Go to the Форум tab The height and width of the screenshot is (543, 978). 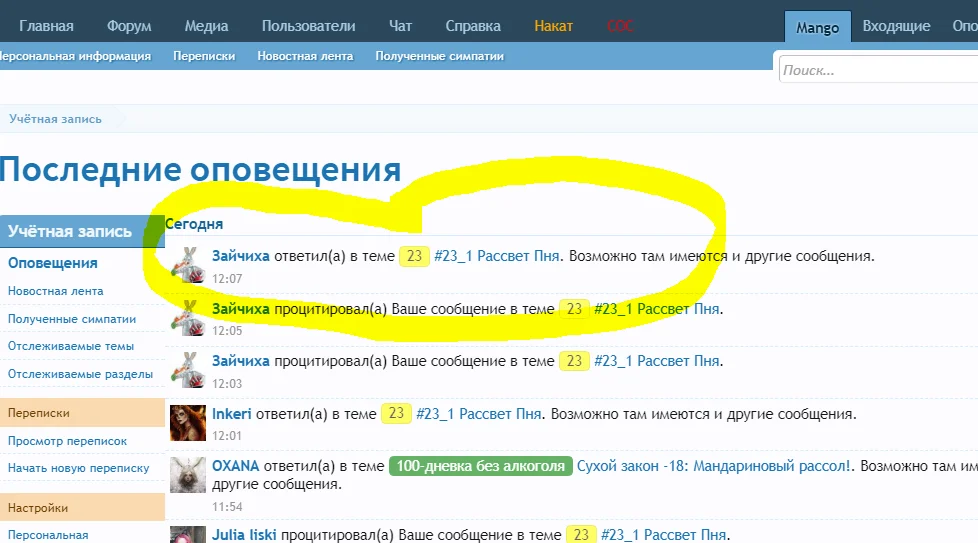pyautogui.click(x=129, y=26)
